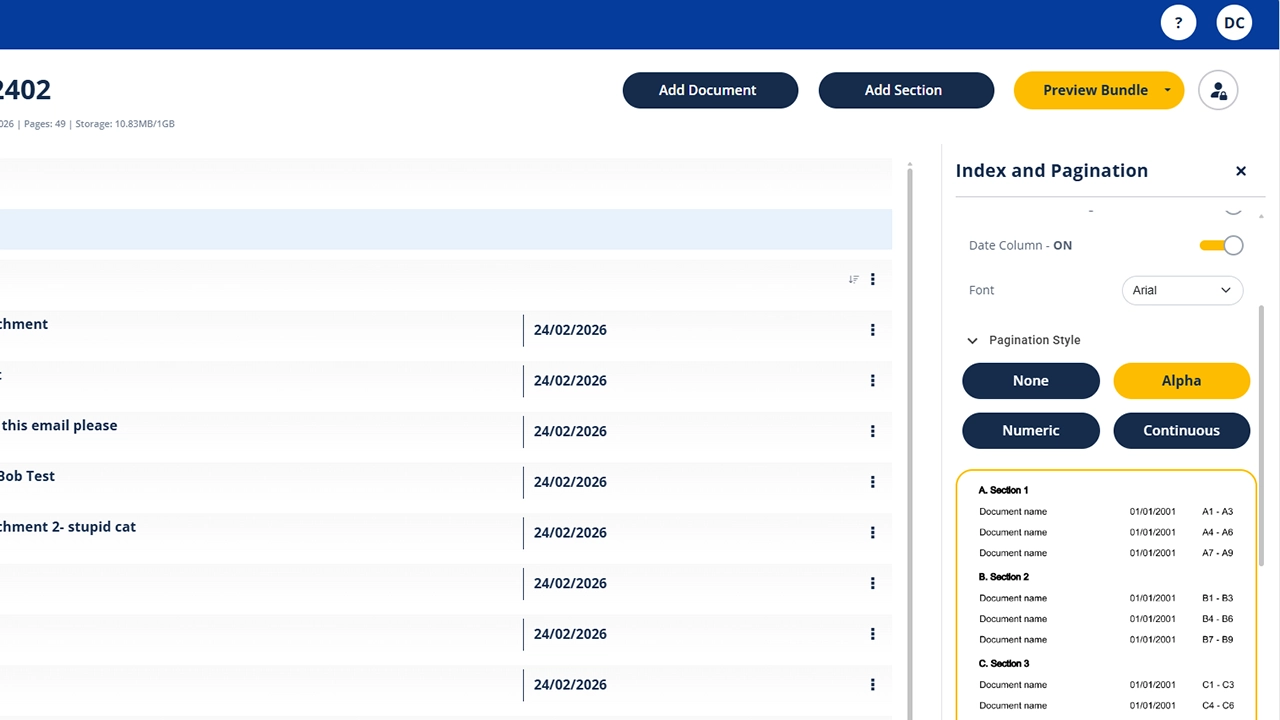Screen dimensions: 1280x720
Task: Select Numeric pagination style
Action: (1030, 430)
